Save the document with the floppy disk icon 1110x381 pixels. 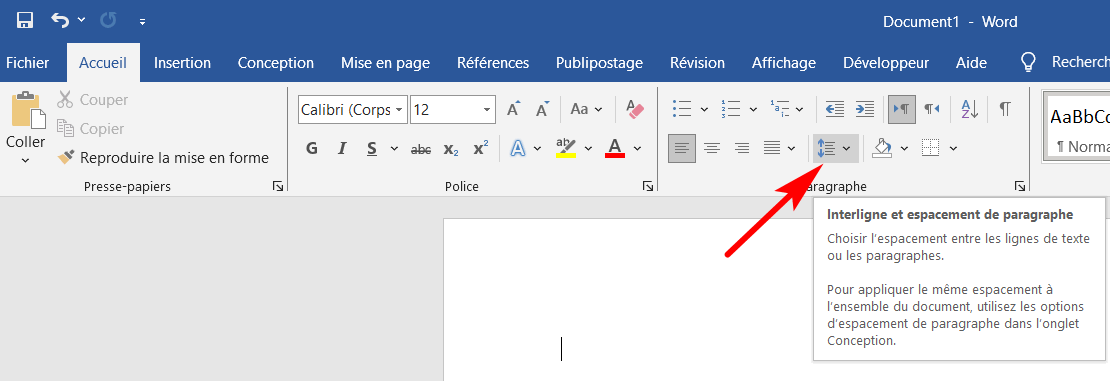tap(25, 20)
